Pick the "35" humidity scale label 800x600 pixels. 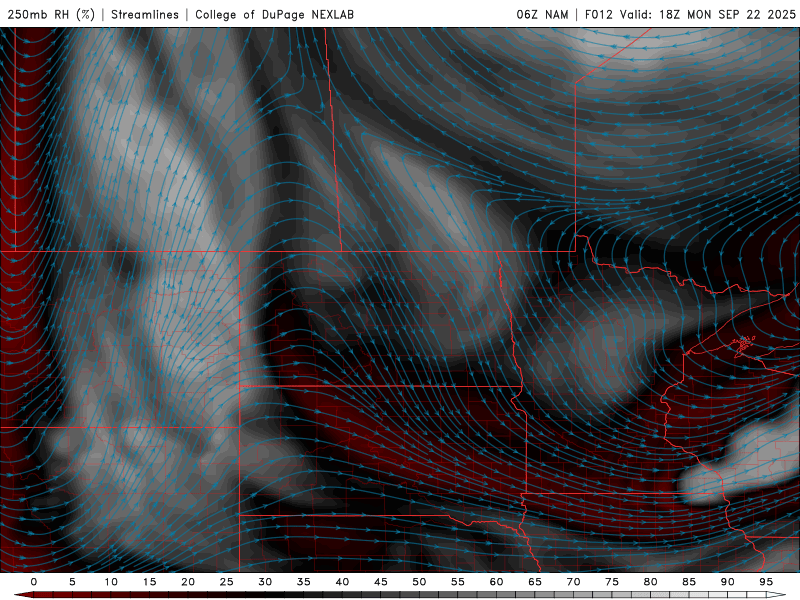click(x=304, y=582)
